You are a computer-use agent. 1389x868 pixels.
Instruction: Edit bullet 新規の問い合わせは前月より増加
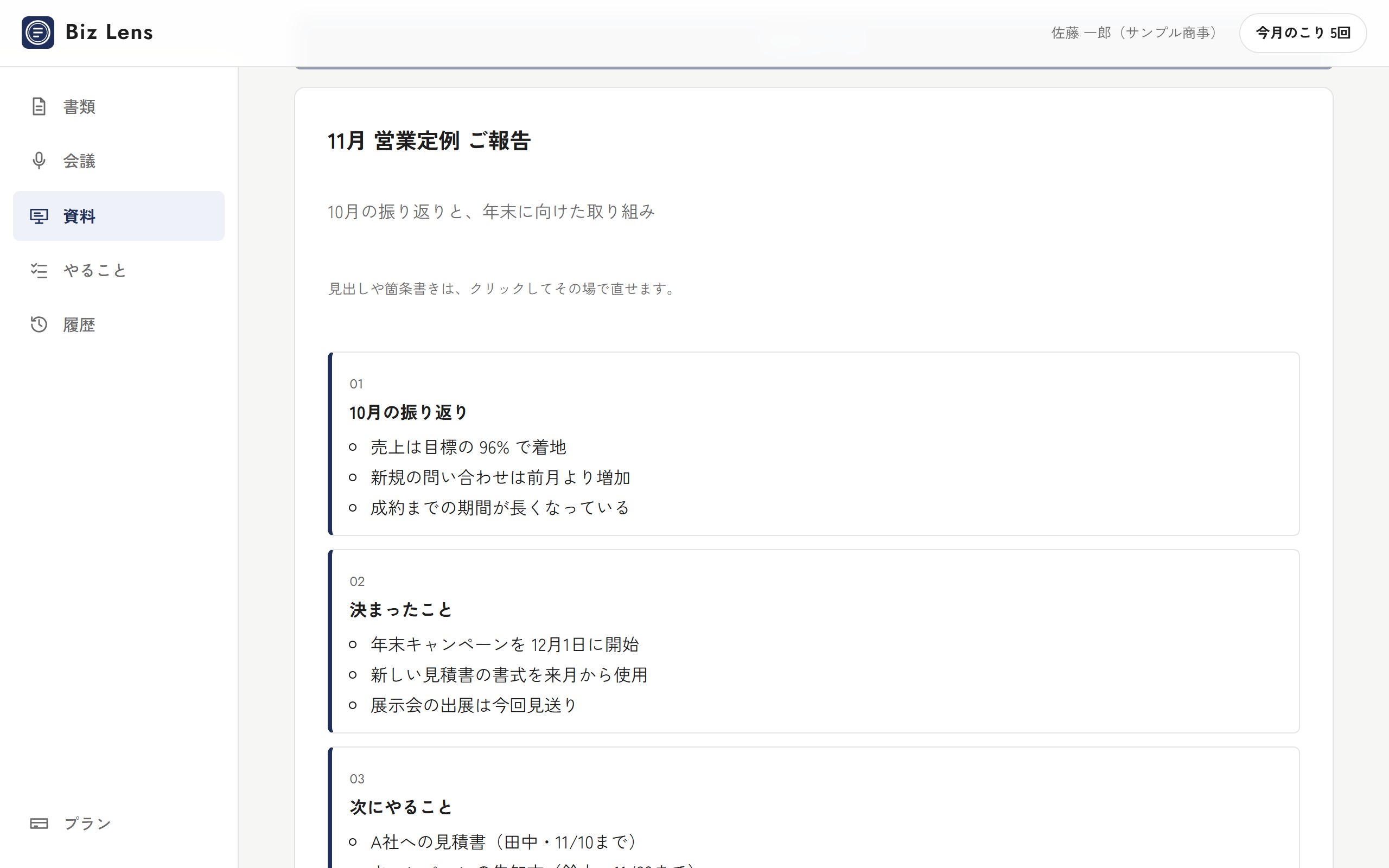pos(500,477)
